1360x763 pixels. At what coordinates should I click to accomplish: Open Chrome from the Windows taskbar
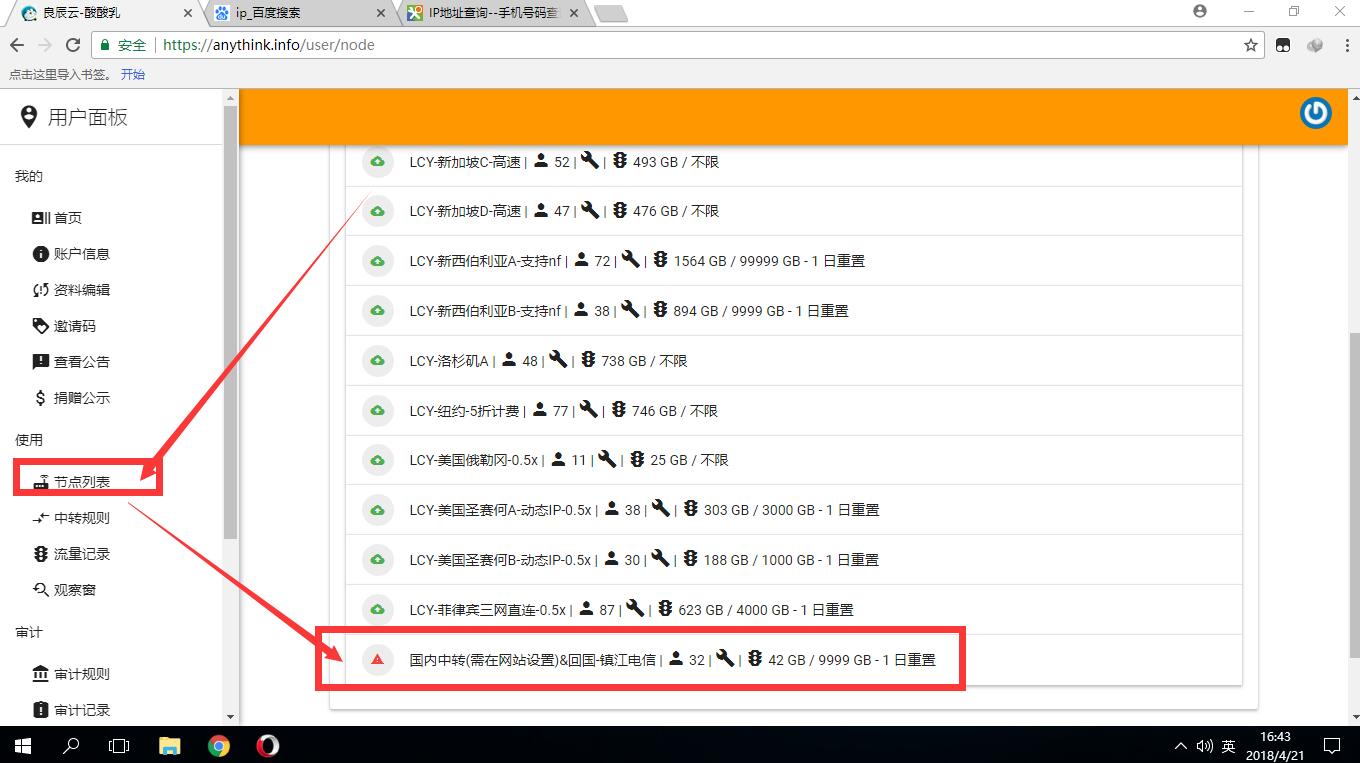coord(219,746)
